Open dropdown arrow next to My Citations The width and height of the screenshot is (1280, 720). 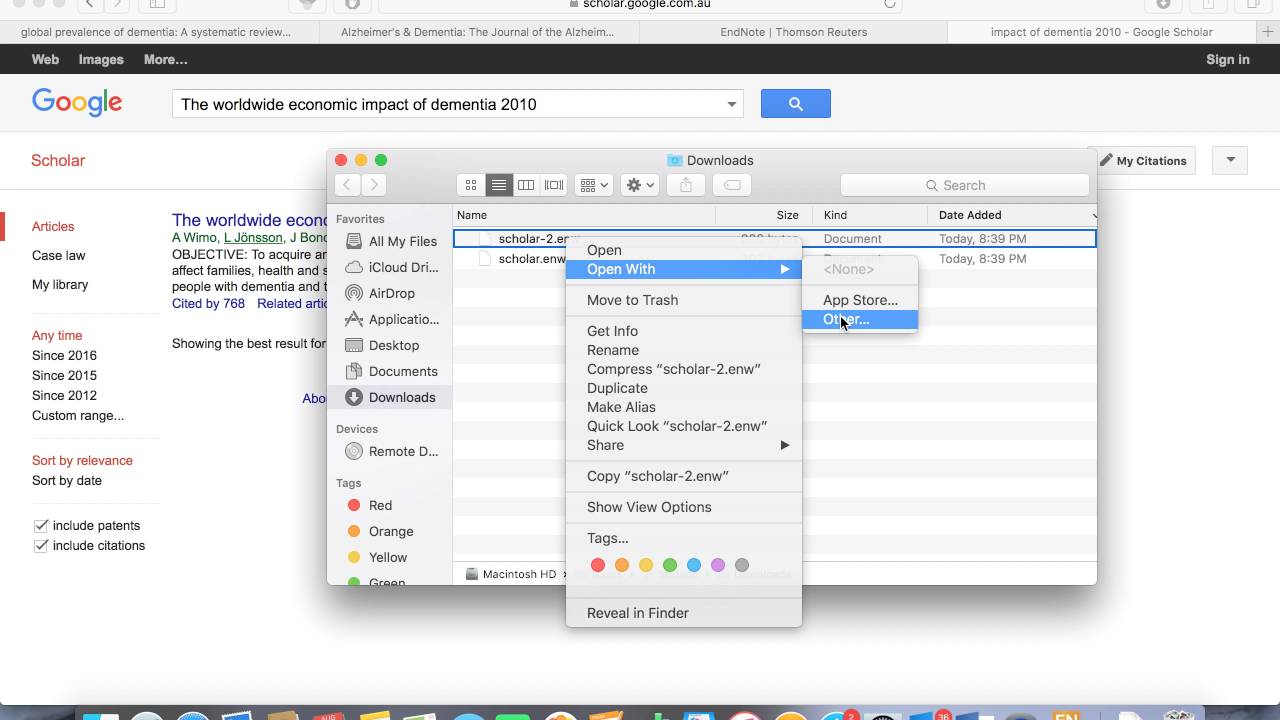1231,160
